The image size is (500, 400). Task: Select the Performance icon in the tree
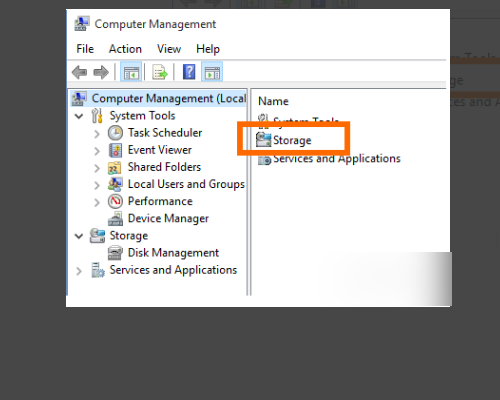click(115, 201)
